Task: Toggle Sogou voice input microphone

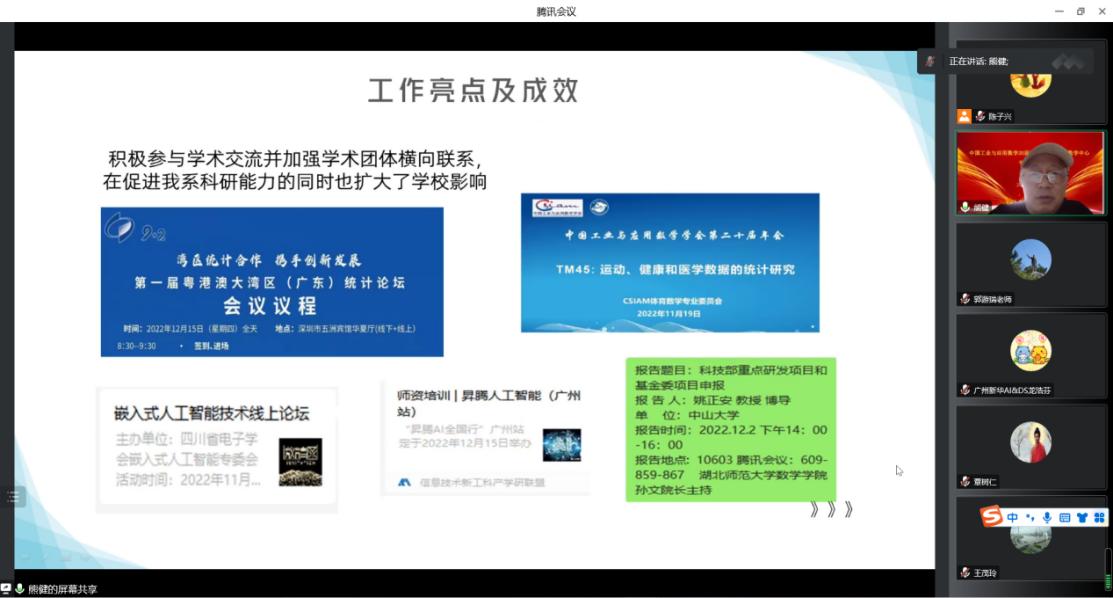Action: (1047, 517)
